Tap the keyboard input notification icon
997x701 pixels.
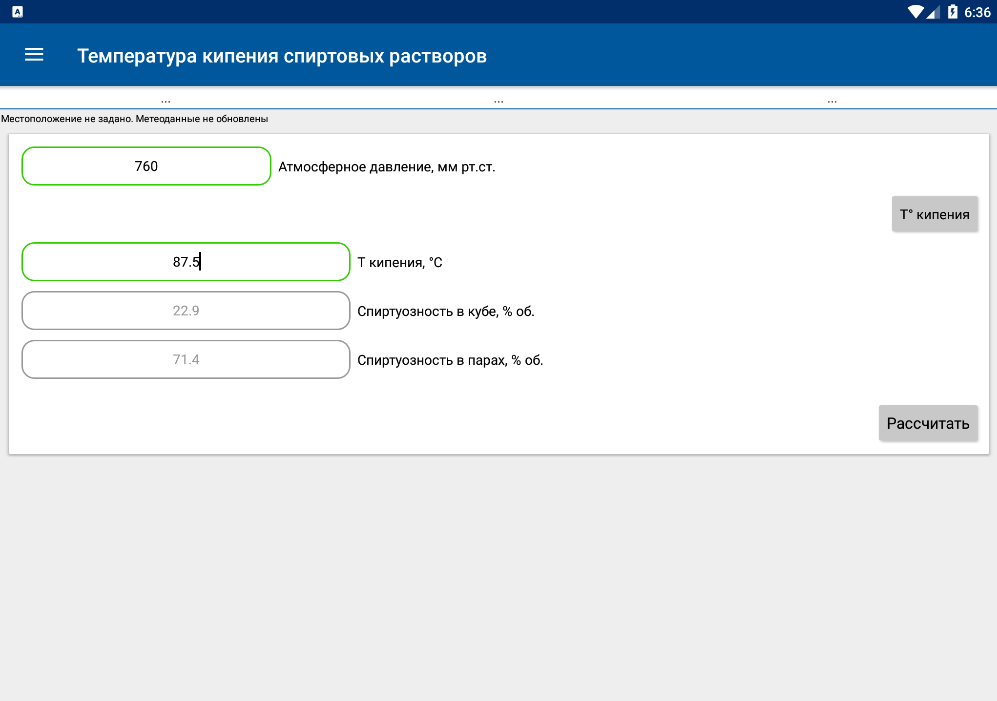(18, 11)
